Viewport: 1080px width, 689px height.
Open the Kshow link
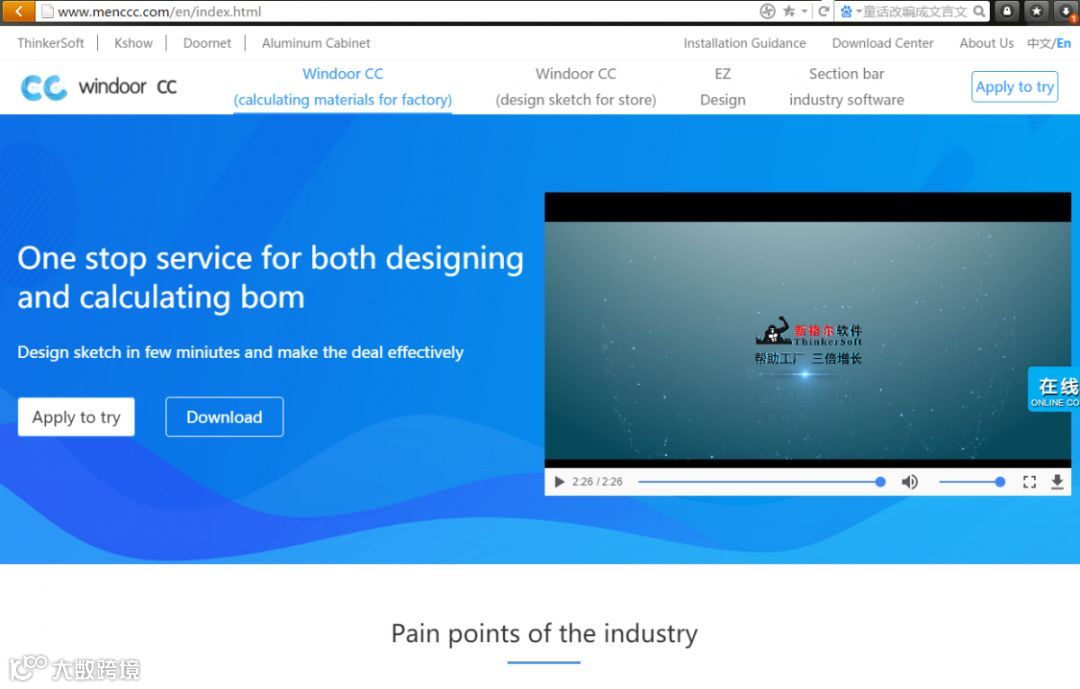[x=134, y=43]
